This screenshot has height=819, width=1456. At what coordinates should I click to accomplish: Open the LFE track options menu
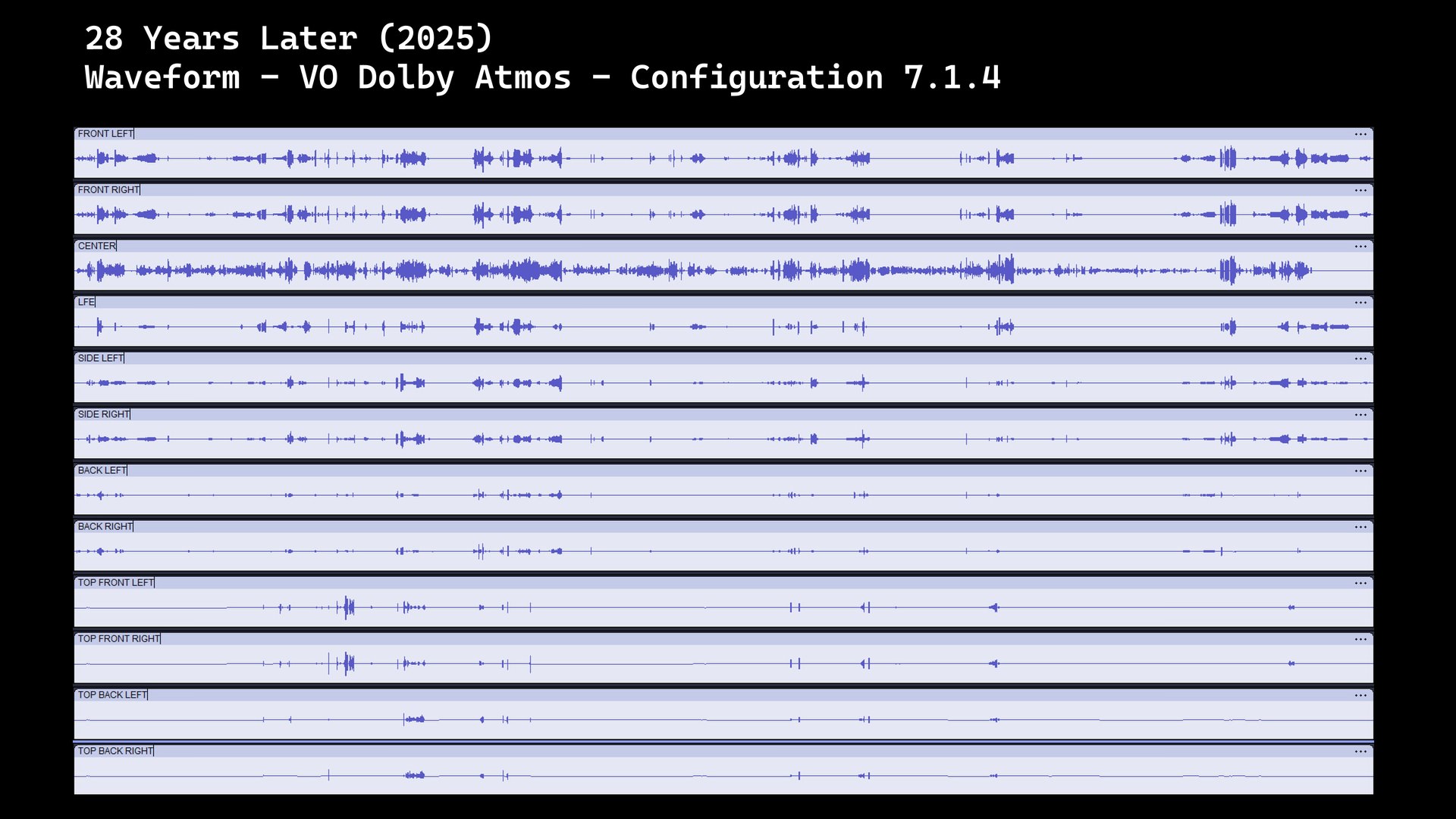(1360, 303)
